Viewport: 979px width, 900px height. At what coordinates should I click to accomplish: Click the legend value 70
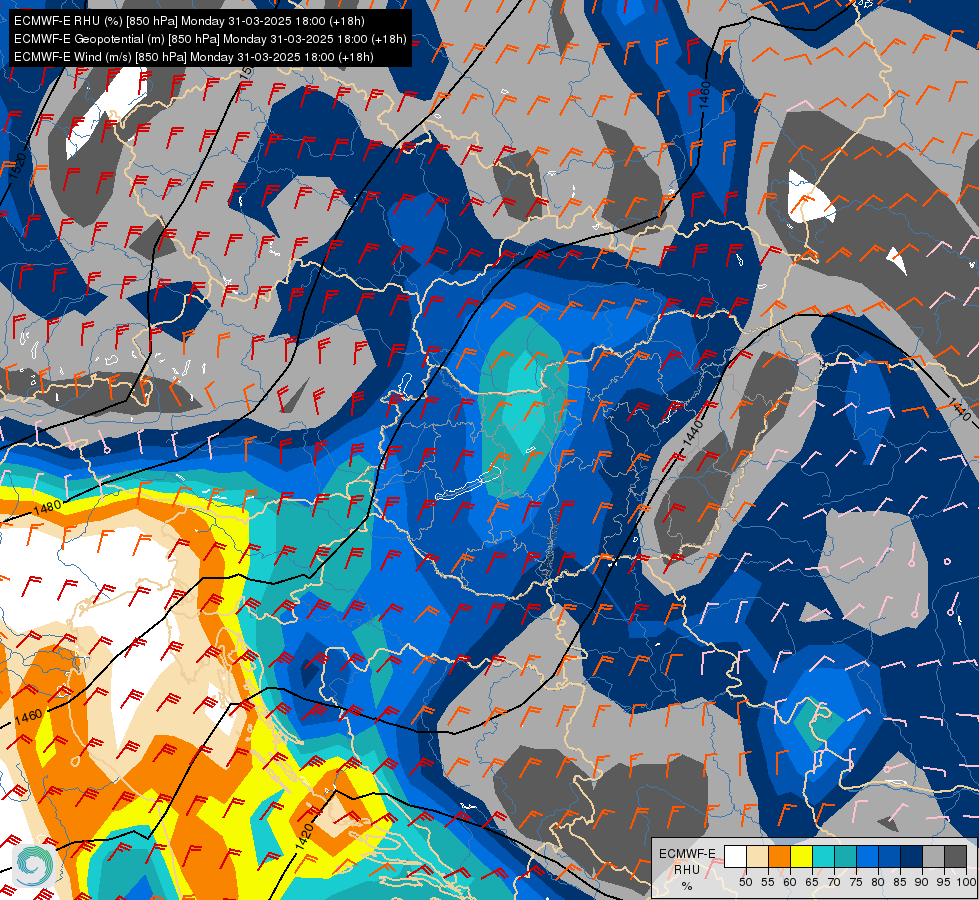pyautogui.click(x=834, y=883)
